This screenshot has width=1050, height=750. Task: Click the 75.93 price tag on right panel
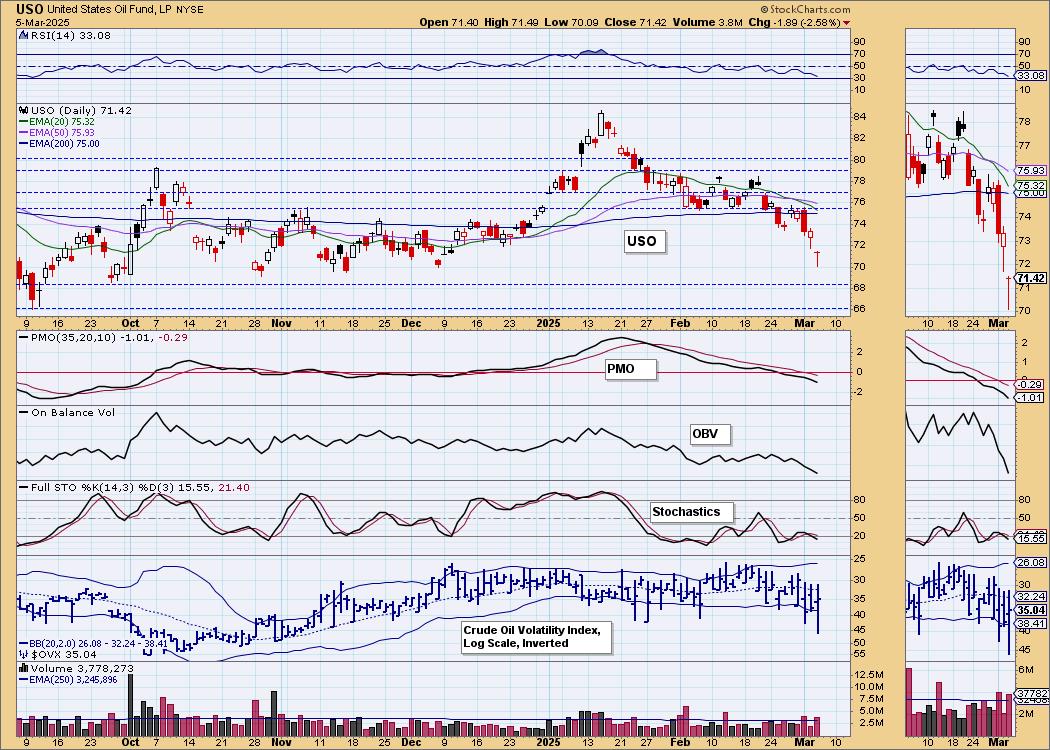pos(1032,171)
